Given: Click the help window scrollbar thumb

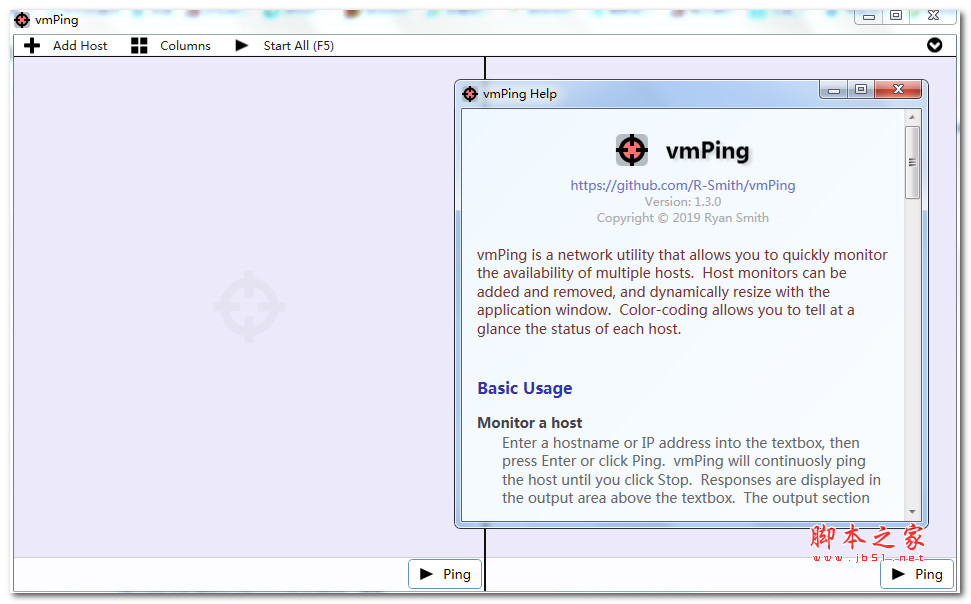Looking at the screenshot, I should (912, 161).
